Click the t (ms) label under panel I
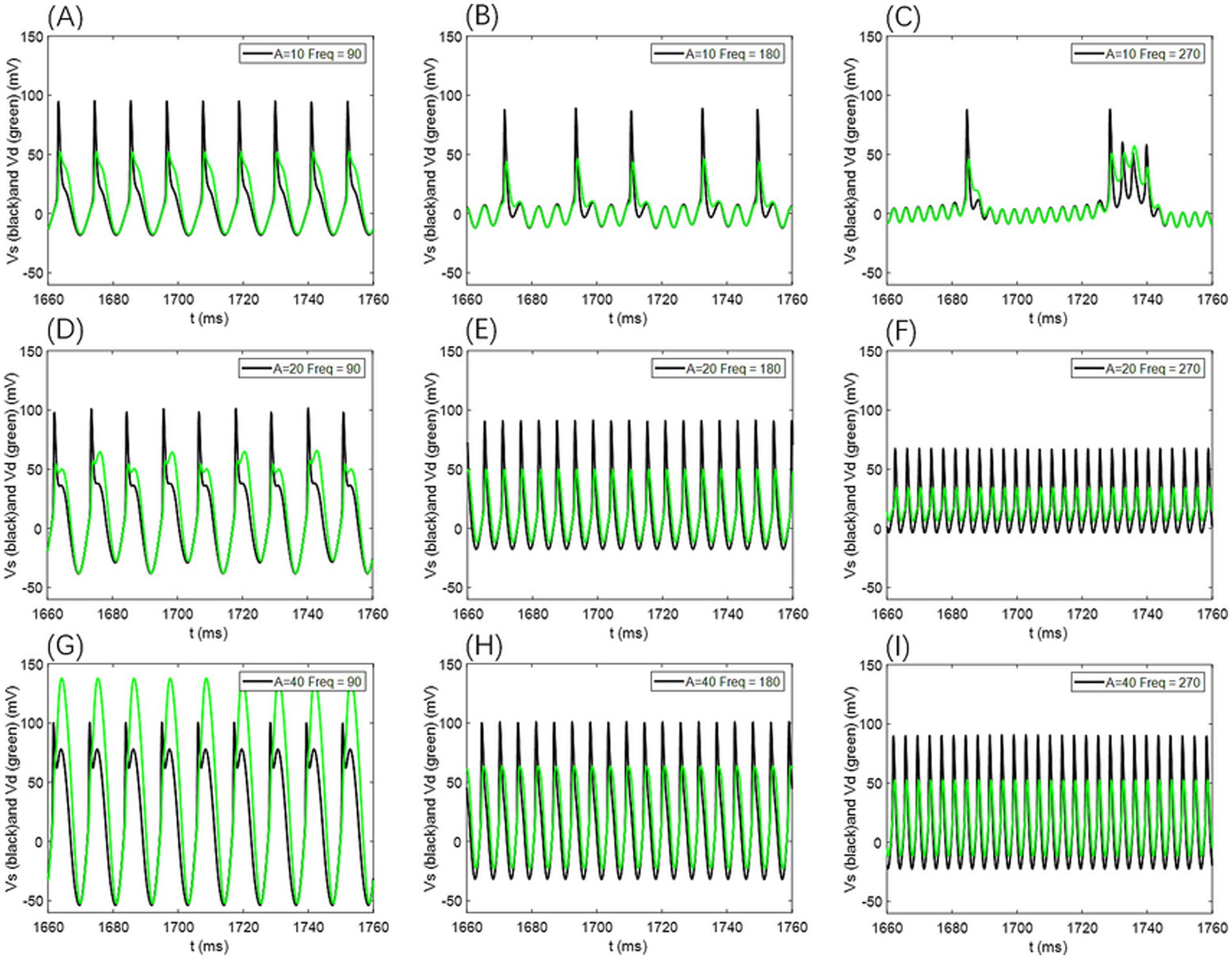 click(x=1048, y=946)
